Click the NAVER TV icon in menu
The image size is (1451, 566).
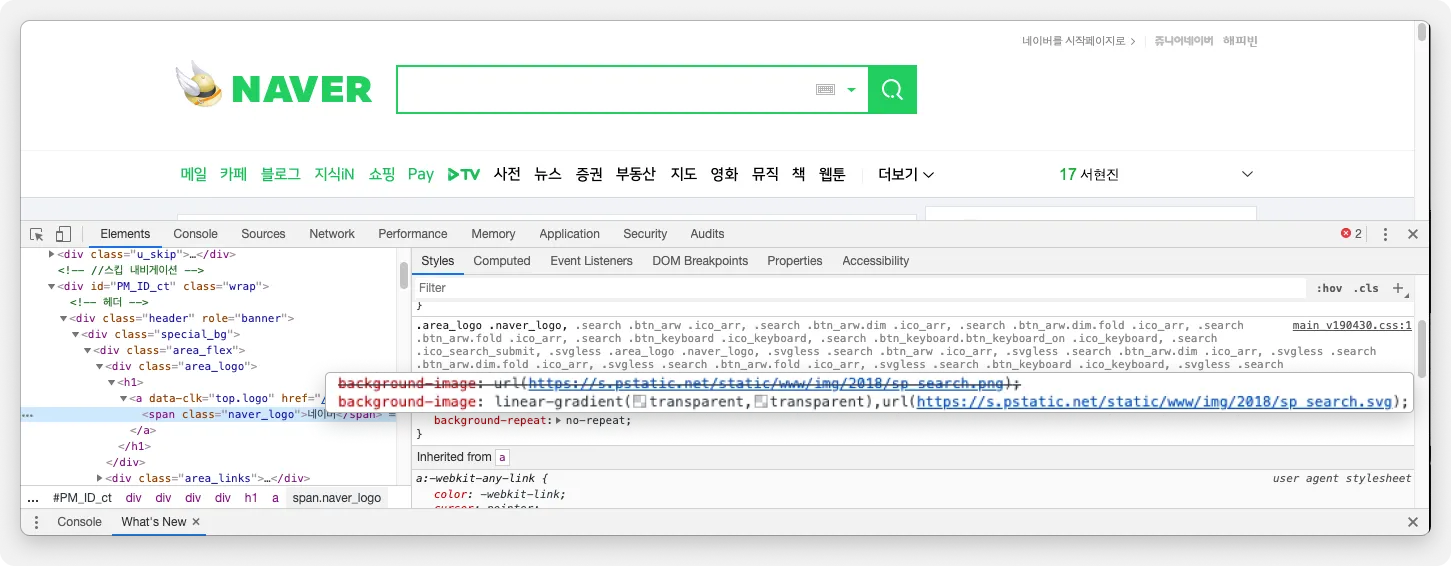coord(464,174)
